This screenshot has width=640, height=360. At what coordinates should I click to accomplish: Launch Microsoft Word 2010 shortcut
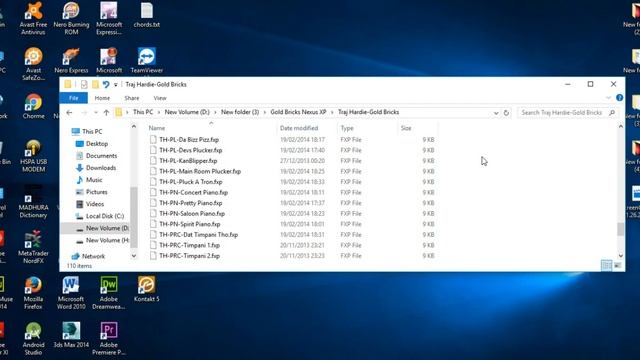tap(71, 293)
